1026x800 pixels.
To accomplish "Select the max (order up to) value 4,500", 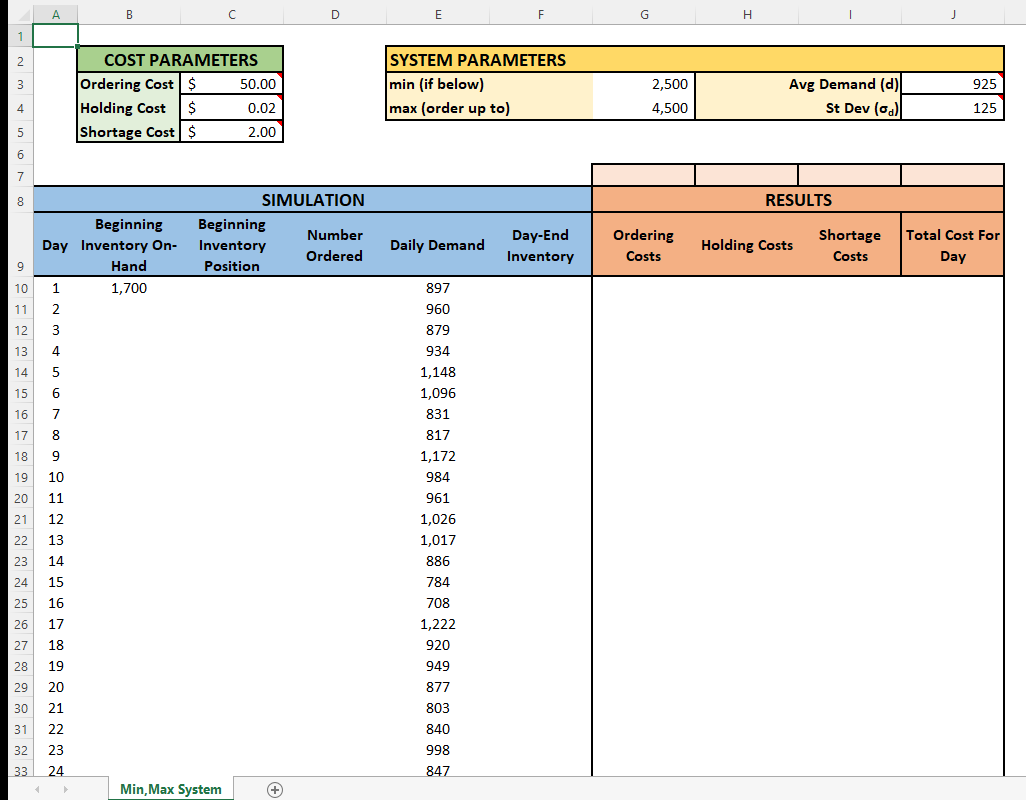I will [644, 107].
